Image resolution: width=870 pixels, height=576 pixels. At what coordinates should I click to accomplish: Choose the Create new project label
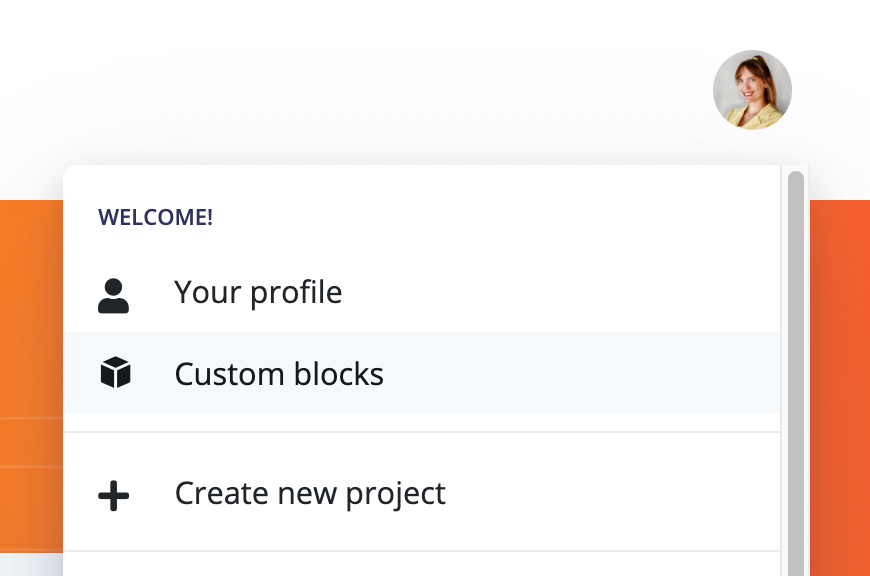pos(310,493)
